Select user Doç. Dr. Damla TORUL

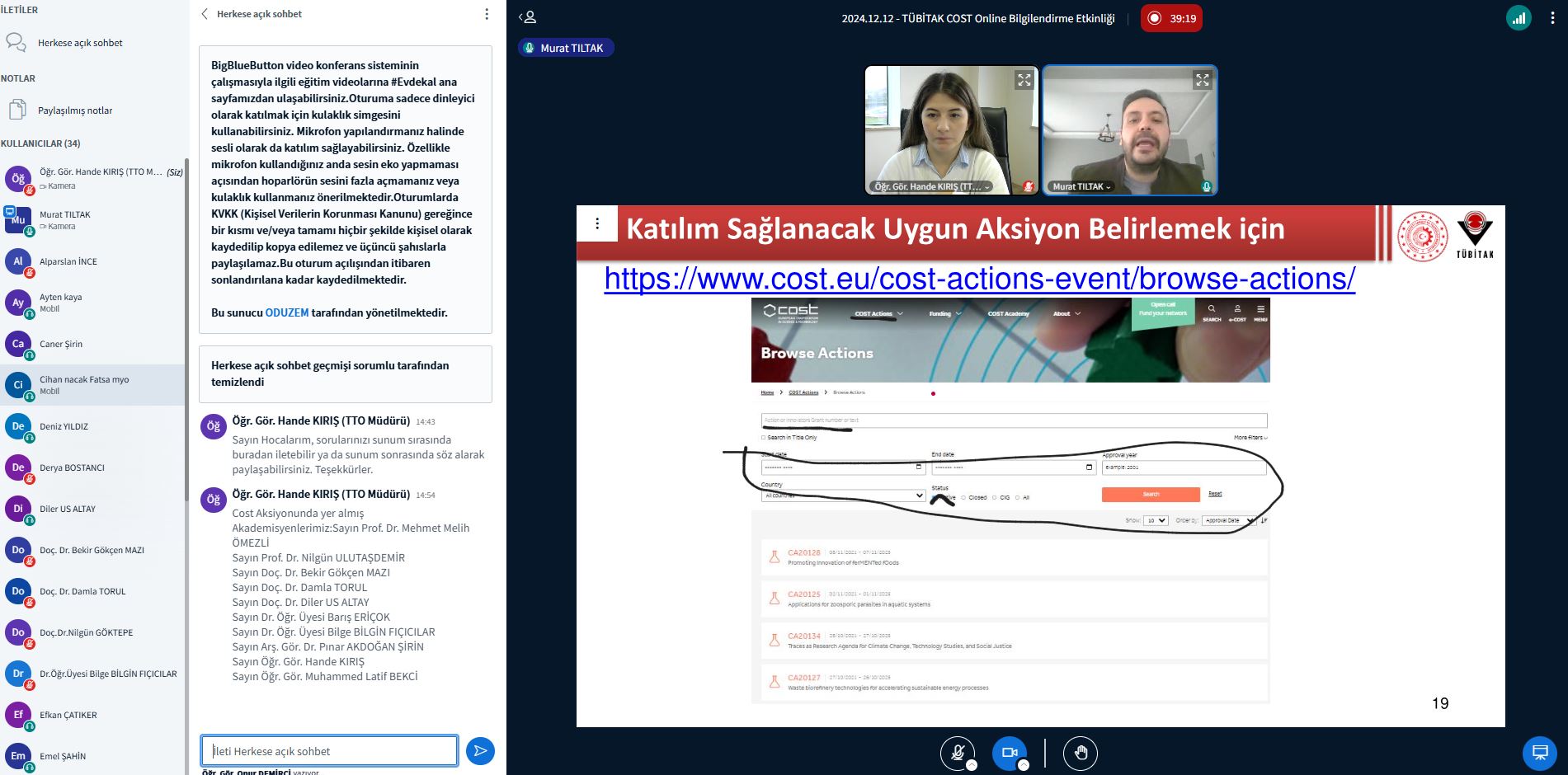(93, 591)
